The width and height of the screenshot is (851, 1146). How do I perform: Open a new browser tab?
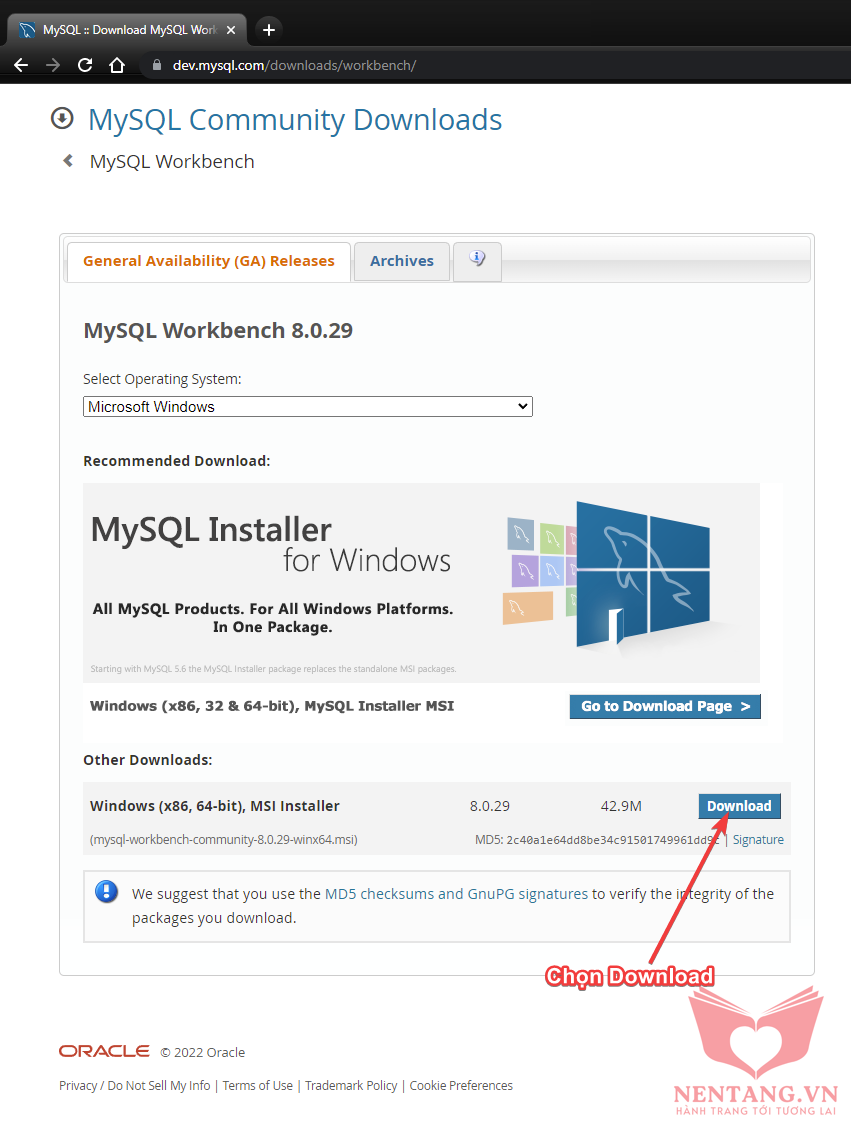pos(268,29)
